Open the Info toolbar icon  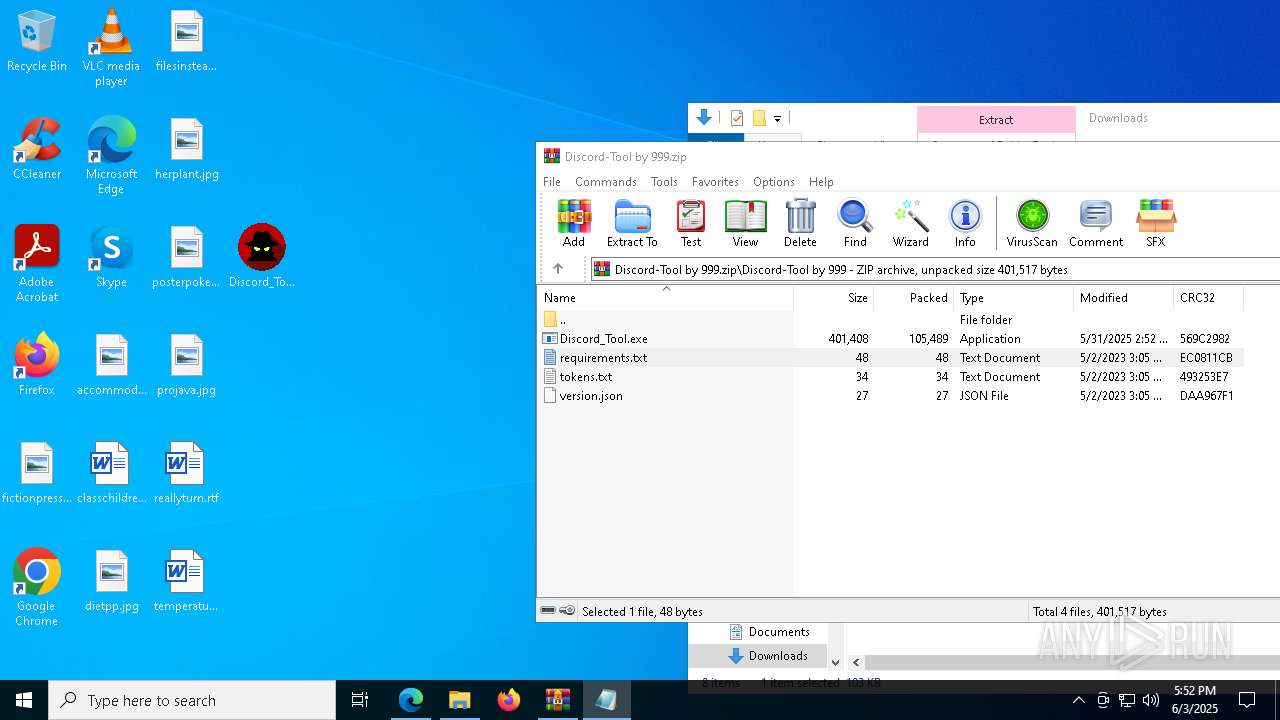click(x=965, y=223)
